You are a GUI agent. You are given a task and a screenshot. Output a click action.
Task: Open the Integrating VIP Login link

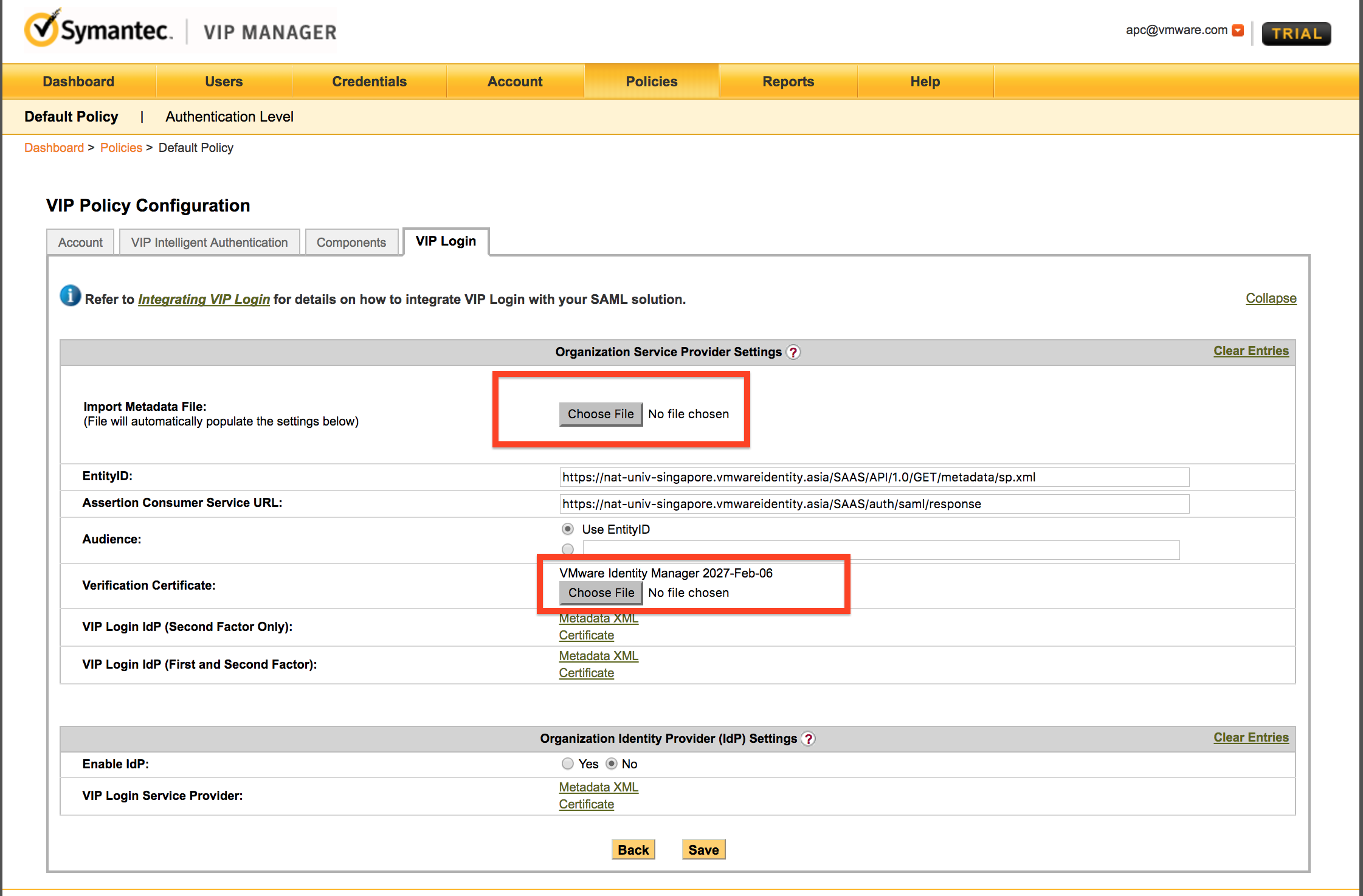[204, 300]
